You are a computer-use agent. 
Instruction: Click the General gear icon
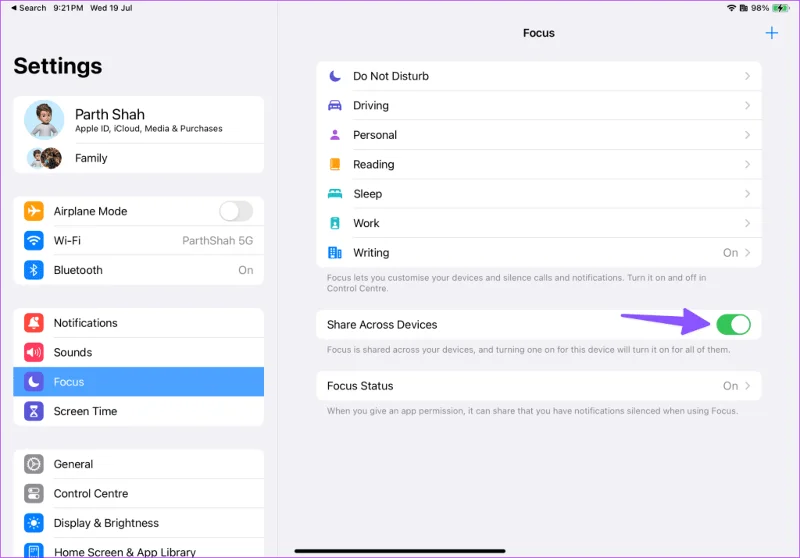34,464
